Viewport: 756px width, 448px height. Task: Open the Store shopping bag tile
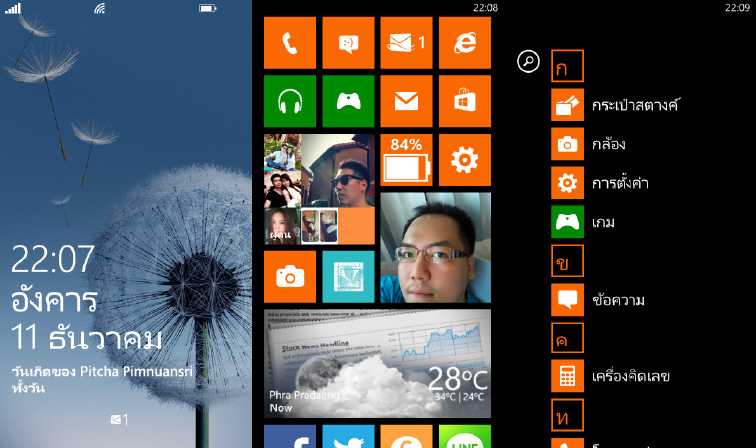click(x=464, y=101)
